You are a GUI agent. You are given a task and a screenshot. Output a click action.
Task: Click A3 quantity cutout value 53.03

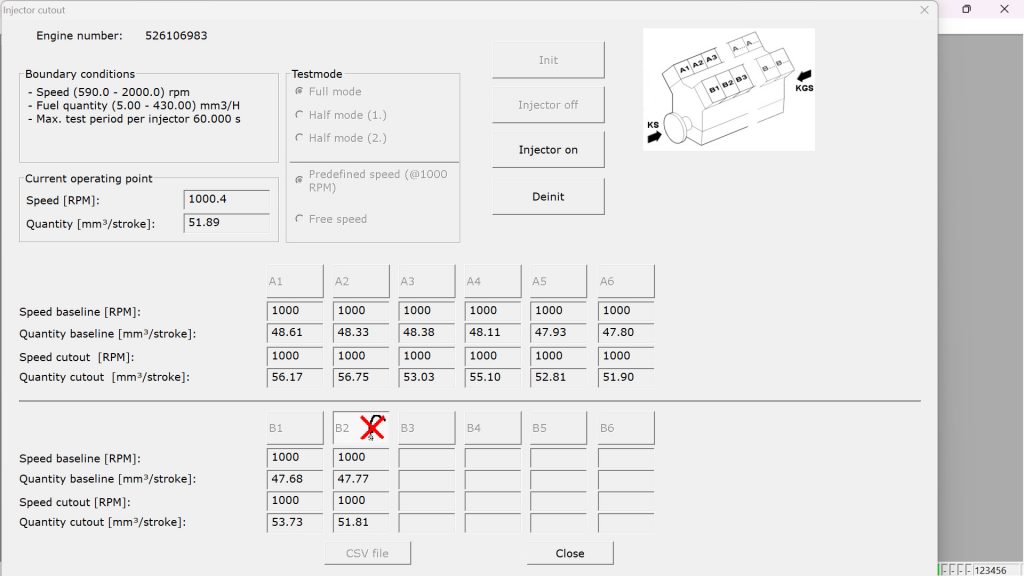tap(426, 377)
